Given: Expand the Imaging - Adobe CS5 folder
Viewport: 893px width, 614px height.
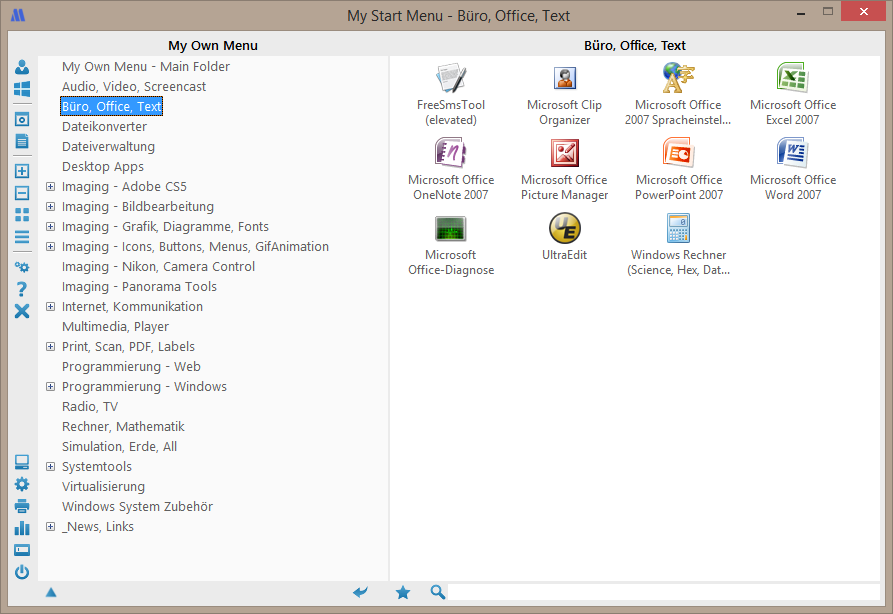Looking at the screenshot, I should [x=51, y=186].
